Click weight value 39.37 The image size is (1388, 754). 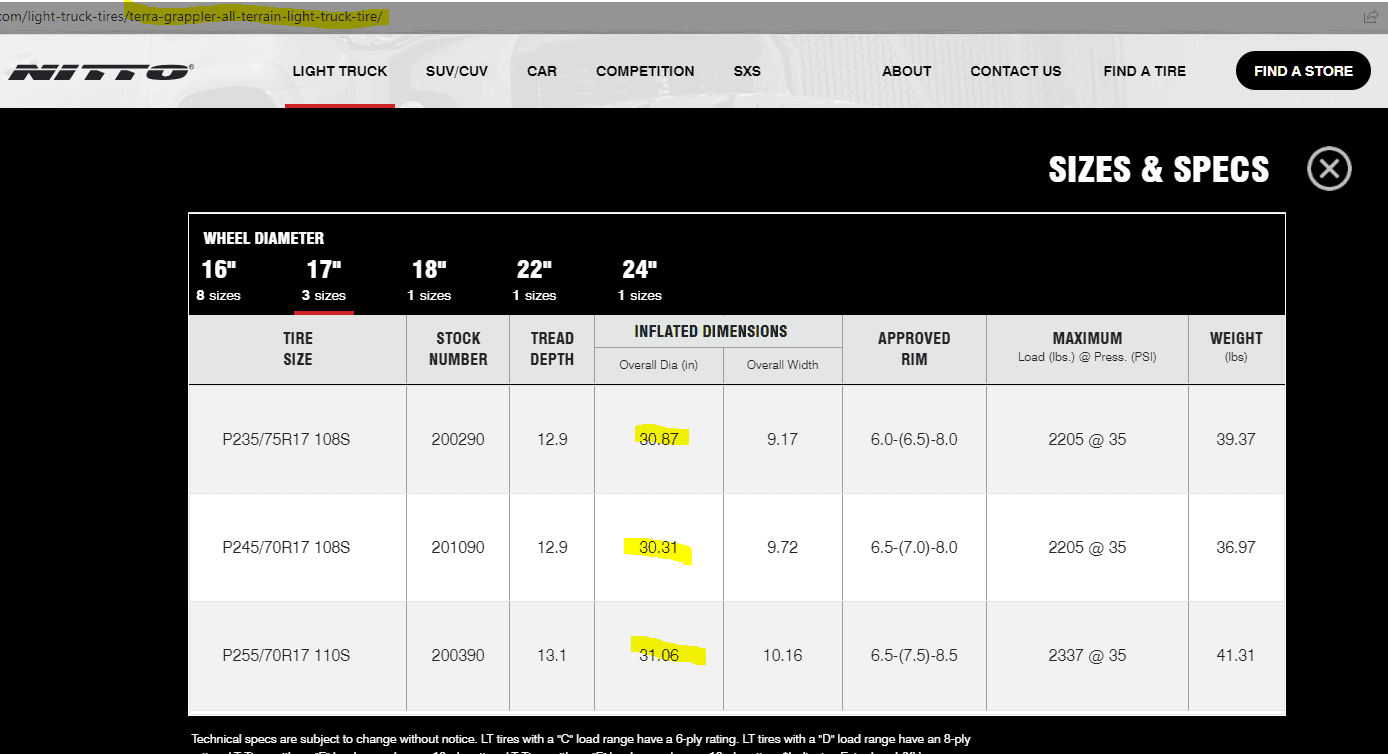[x=1236, y=439]
